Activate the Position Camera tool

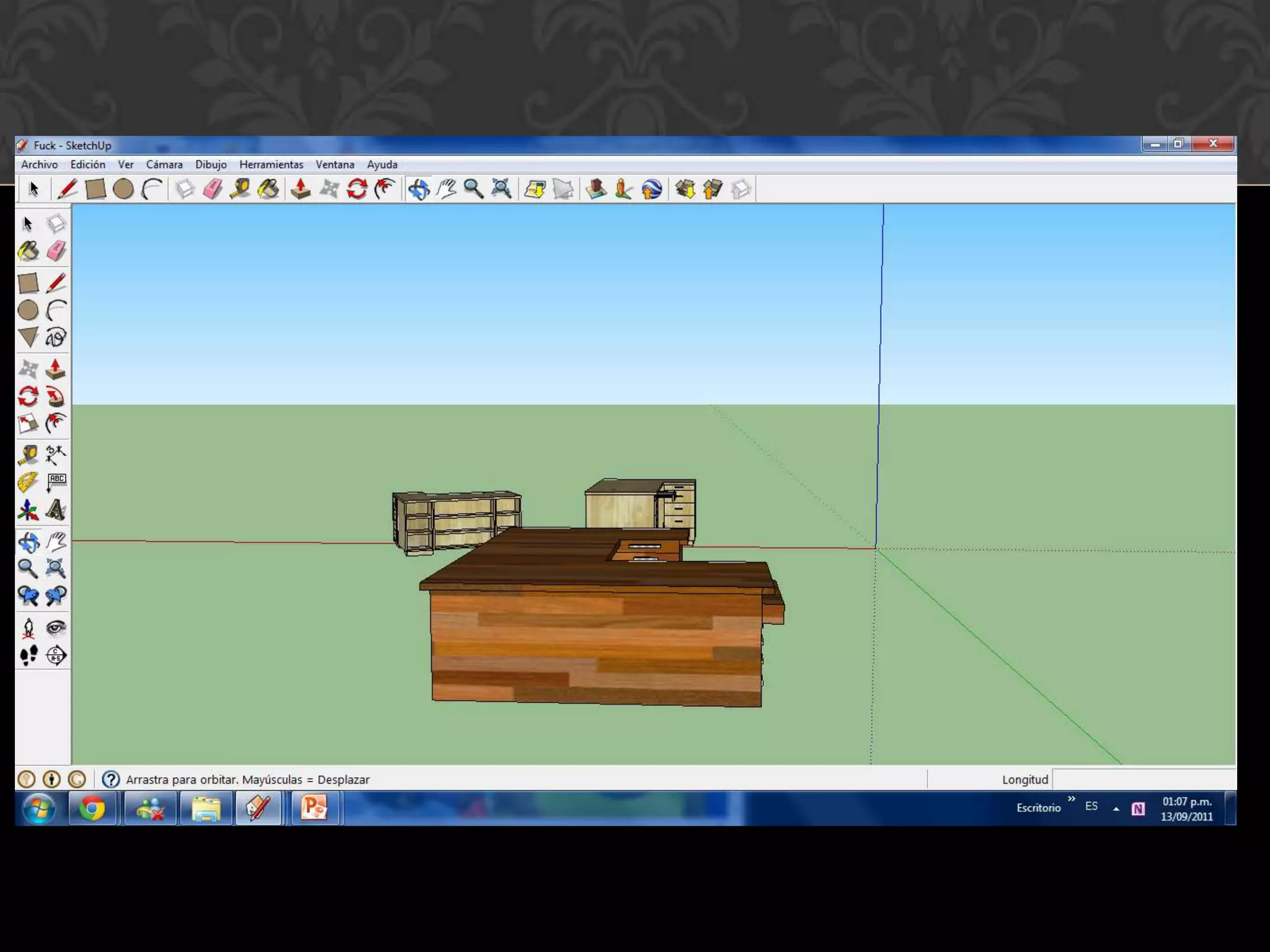pyautogui.click(x=29, y=628)
